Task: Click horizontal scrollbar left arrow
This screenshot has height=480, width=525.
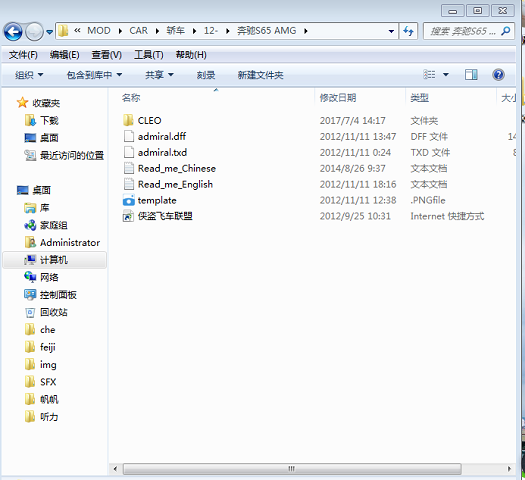Action: point(115,469)
